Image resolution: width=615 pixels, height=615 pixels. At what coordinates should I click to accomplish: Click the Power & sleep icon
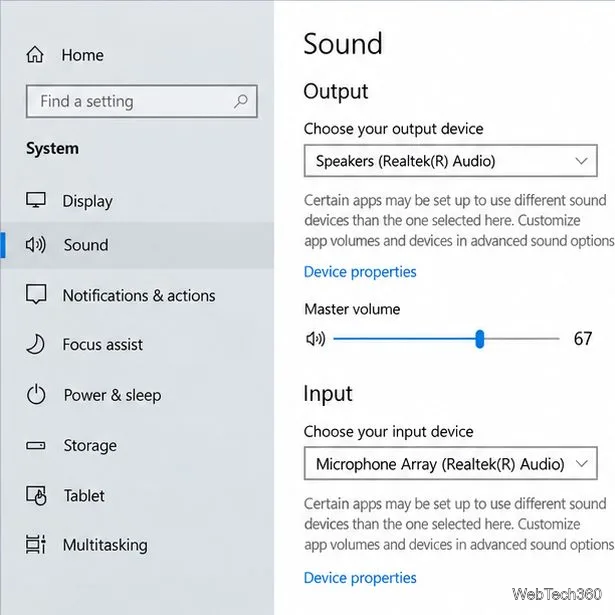(36, 394)
